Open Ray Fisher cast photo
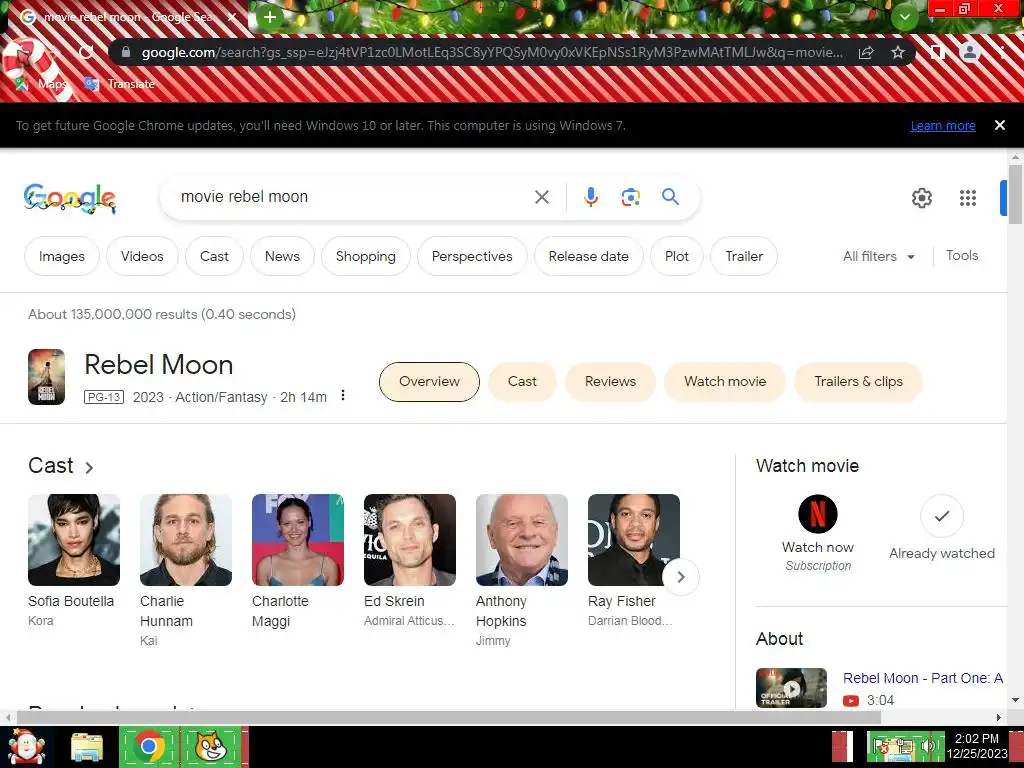 pos(633,540)
